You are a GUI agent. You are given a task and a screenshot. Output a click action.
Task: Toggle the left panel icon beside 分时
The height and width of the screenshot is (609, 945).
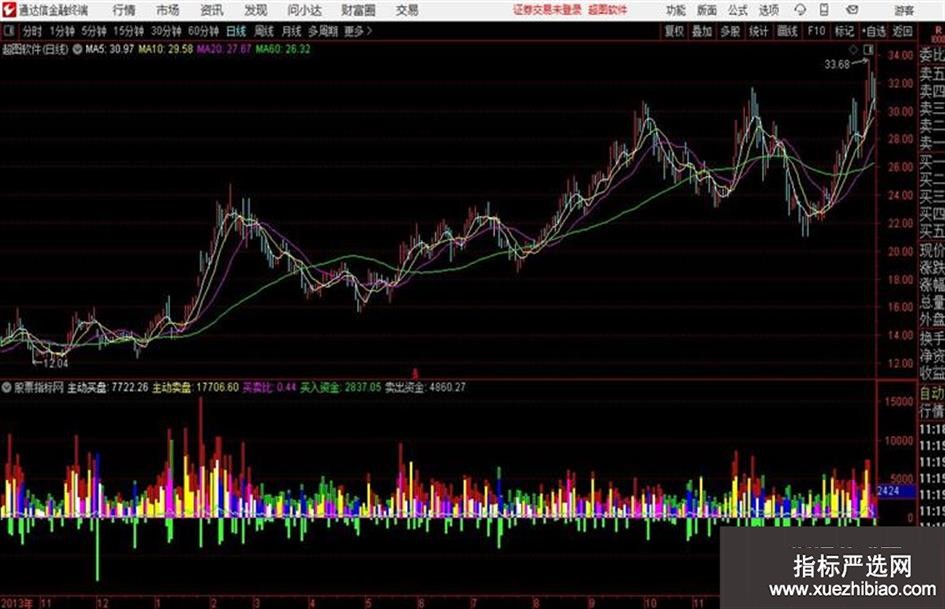[8, 31]
